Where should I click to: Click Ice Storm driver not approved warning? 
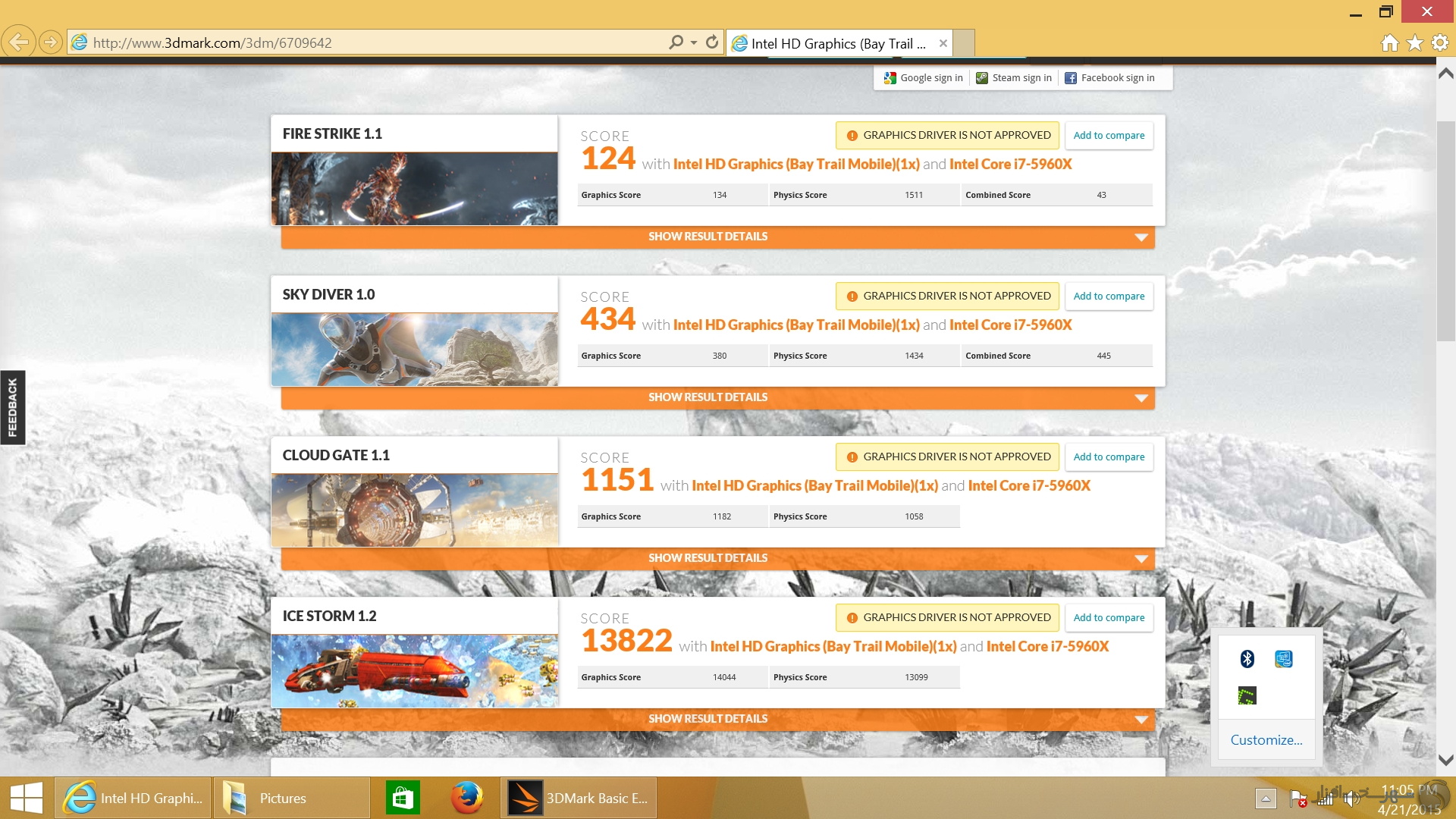tap(947, 618)
